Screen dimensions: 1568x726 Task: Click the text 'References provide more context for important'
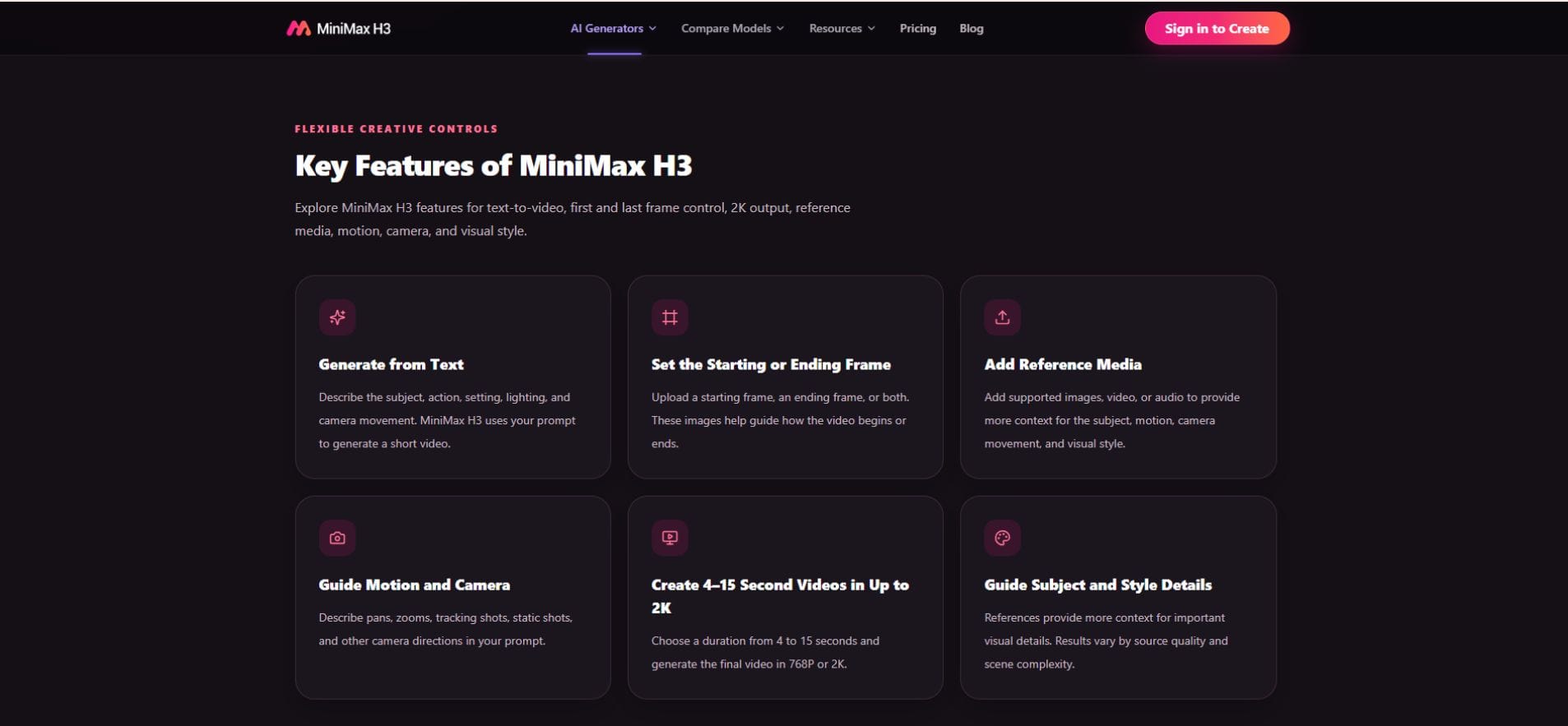(x=1104, y=617)
